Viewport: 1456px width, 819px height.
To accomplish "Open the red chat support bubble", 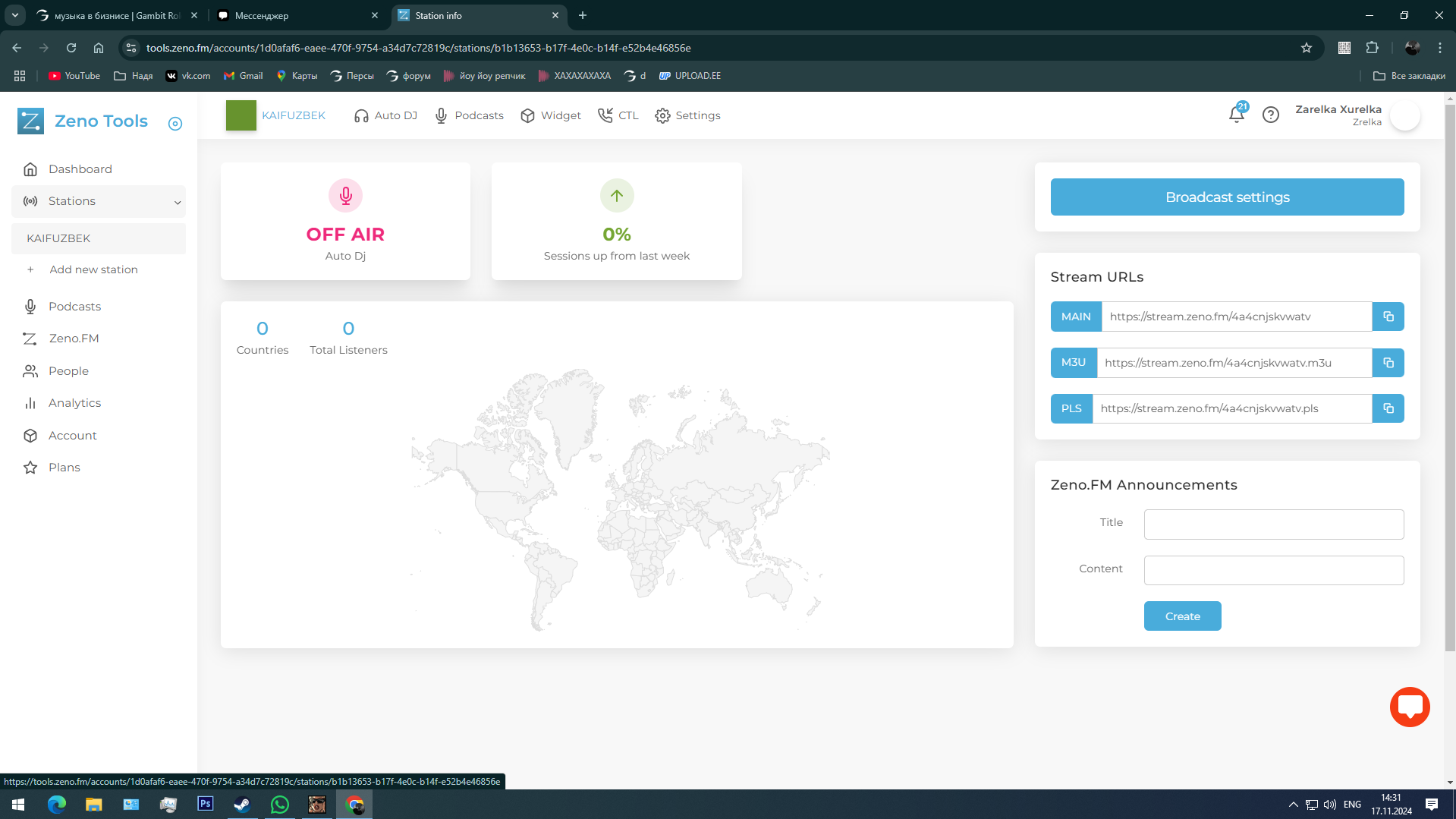I will [1409, 707].
